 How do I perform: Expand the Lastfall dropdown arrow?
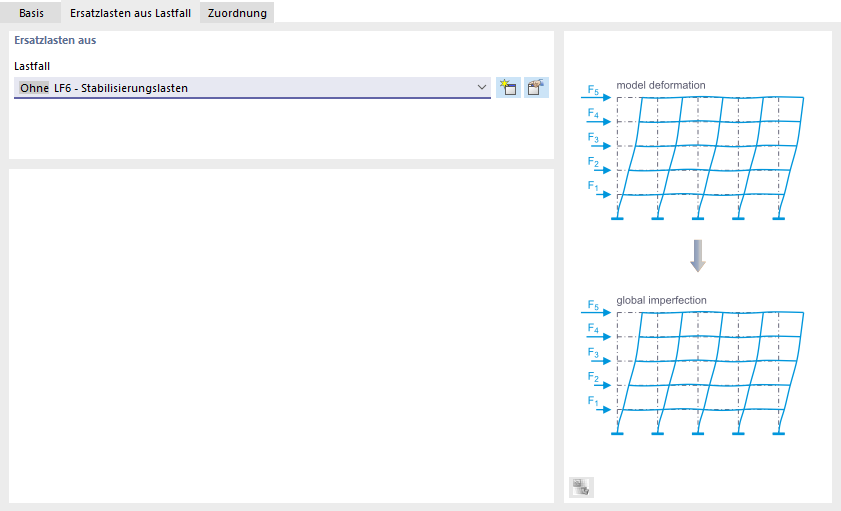(481, 88)
